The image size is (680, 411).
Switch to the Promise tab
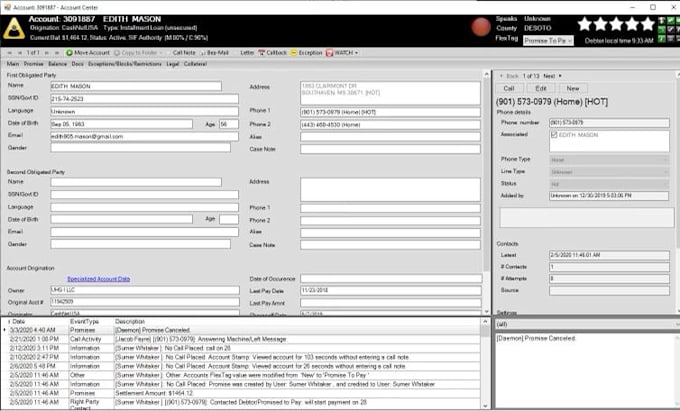33,64
